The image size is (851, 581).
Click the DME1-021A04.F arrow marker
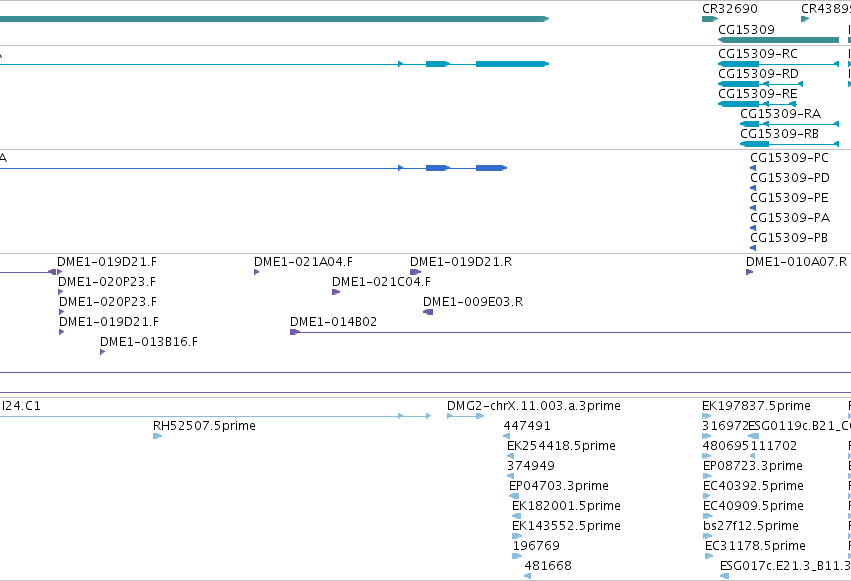point(256,272)
